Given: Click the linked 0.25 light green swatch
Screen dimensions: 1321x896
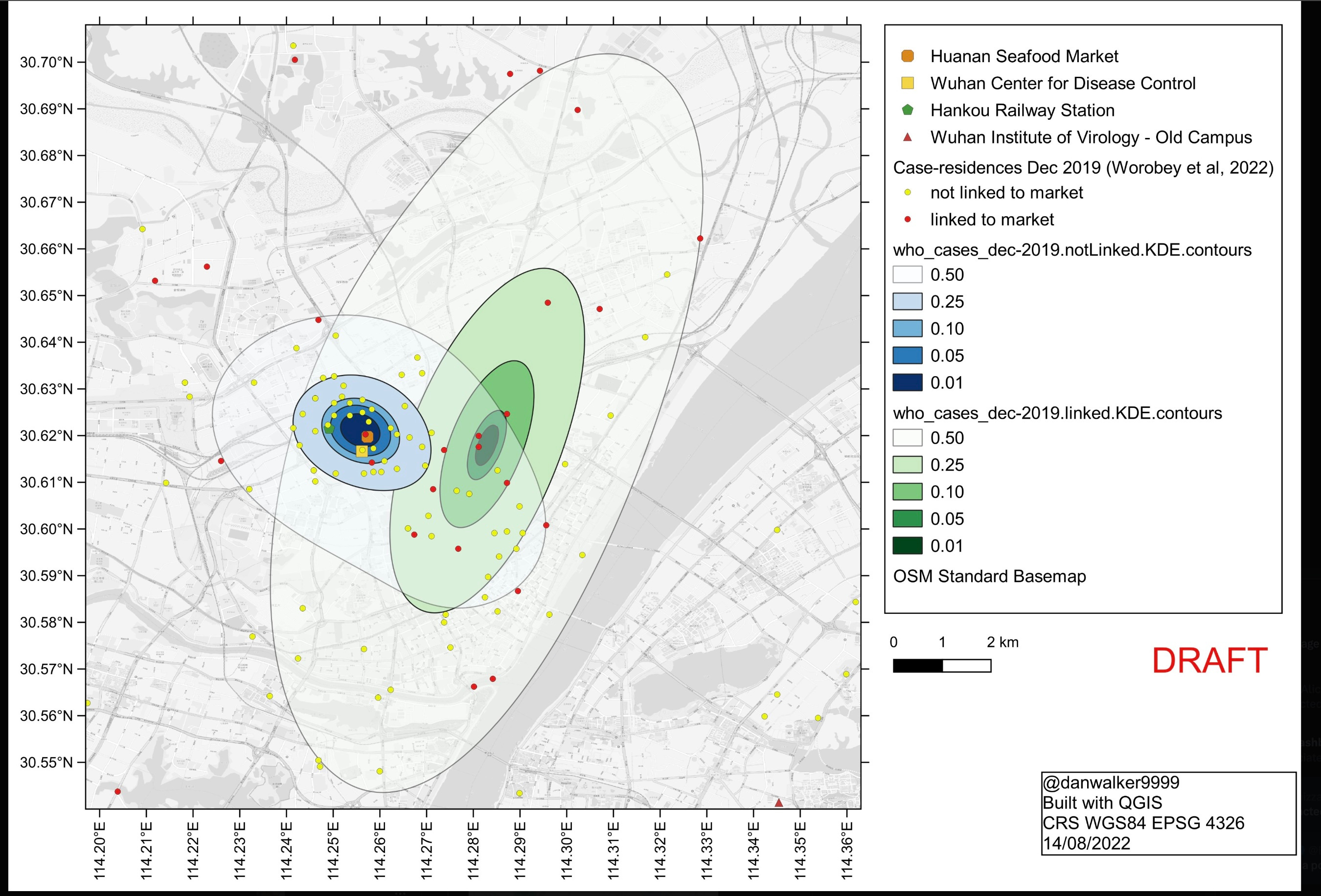Looking at the screenshot, I should (907, 465).
